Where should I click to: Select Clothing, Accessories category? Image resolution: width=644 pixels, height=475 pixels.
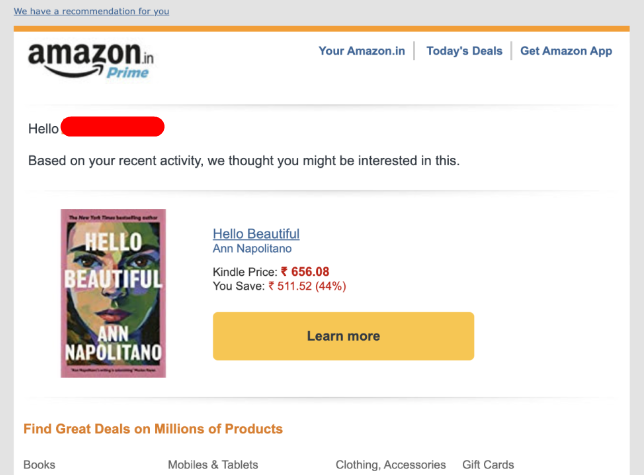click(x=391, y=465)
